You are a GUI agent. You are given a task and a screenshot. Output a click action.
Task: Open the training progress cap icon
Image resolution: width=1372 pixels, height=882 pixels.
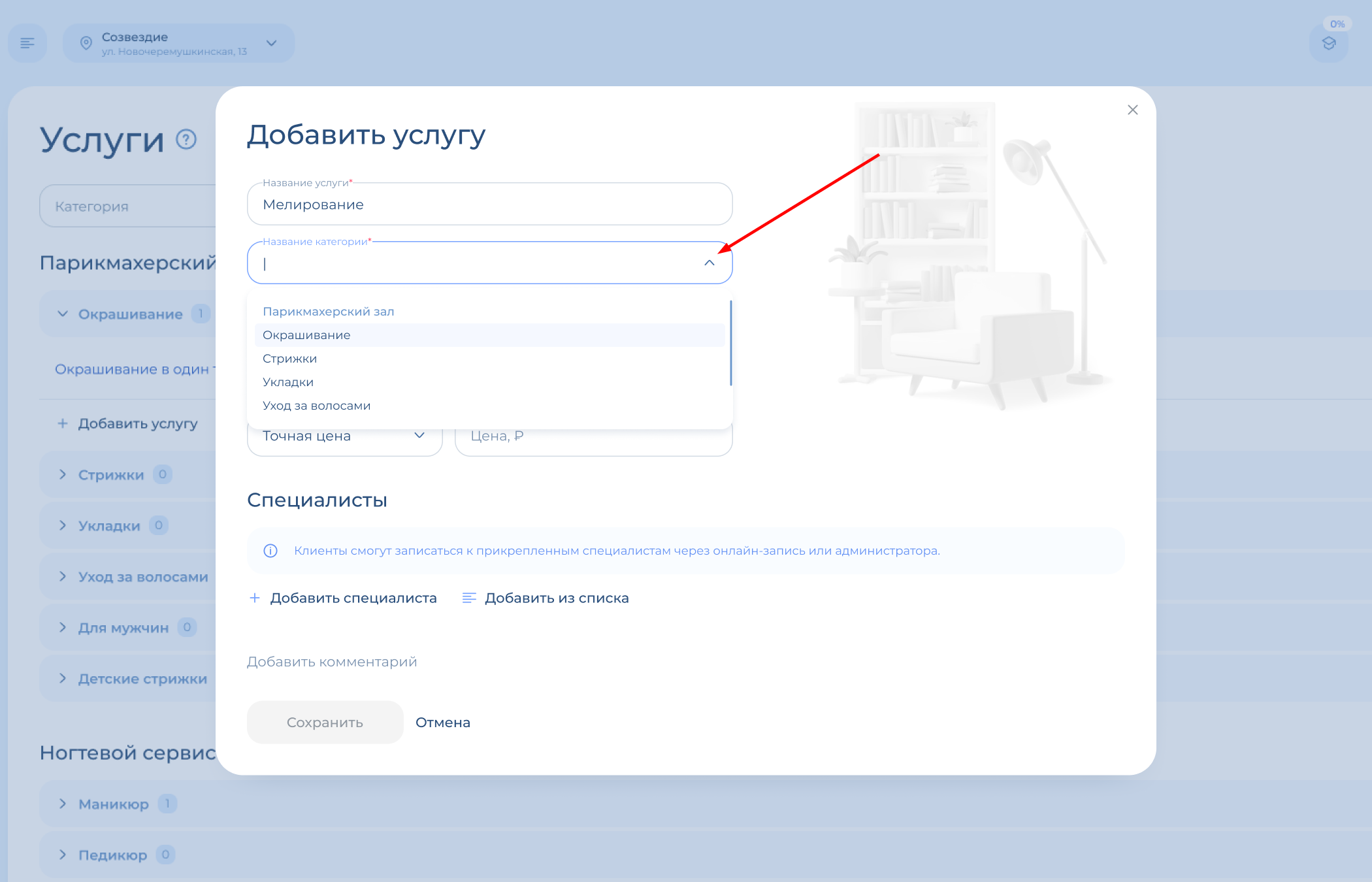tap(1329, 44)
